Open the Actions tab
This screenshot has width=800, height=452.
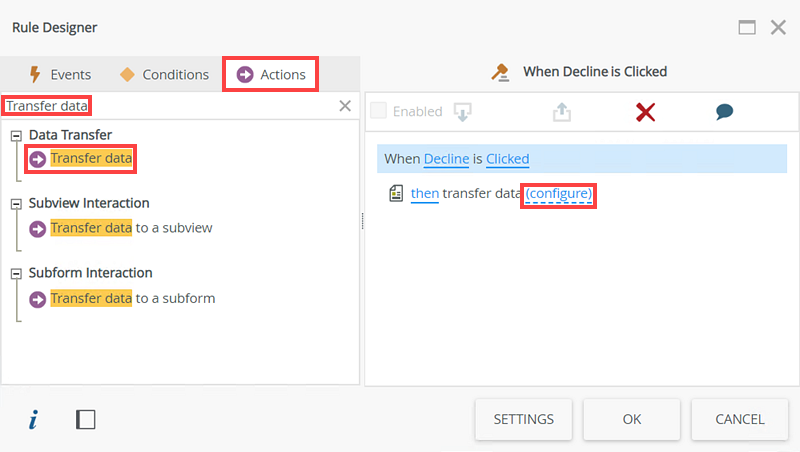pos(271,74)
